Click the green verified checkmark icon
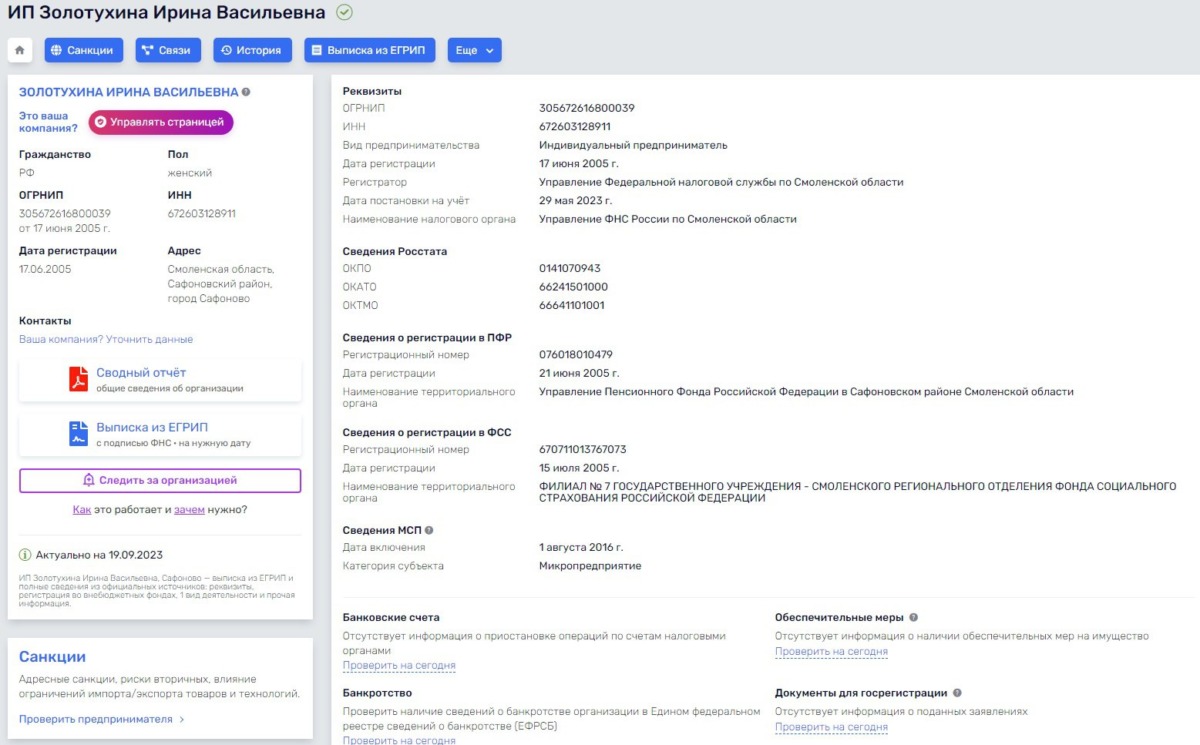 [x=344, y=13]
